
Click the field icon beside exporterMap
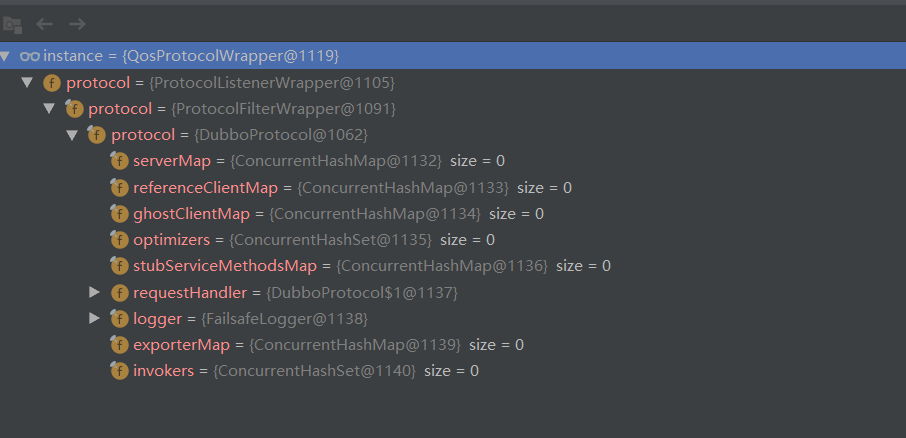pos(119,345)
